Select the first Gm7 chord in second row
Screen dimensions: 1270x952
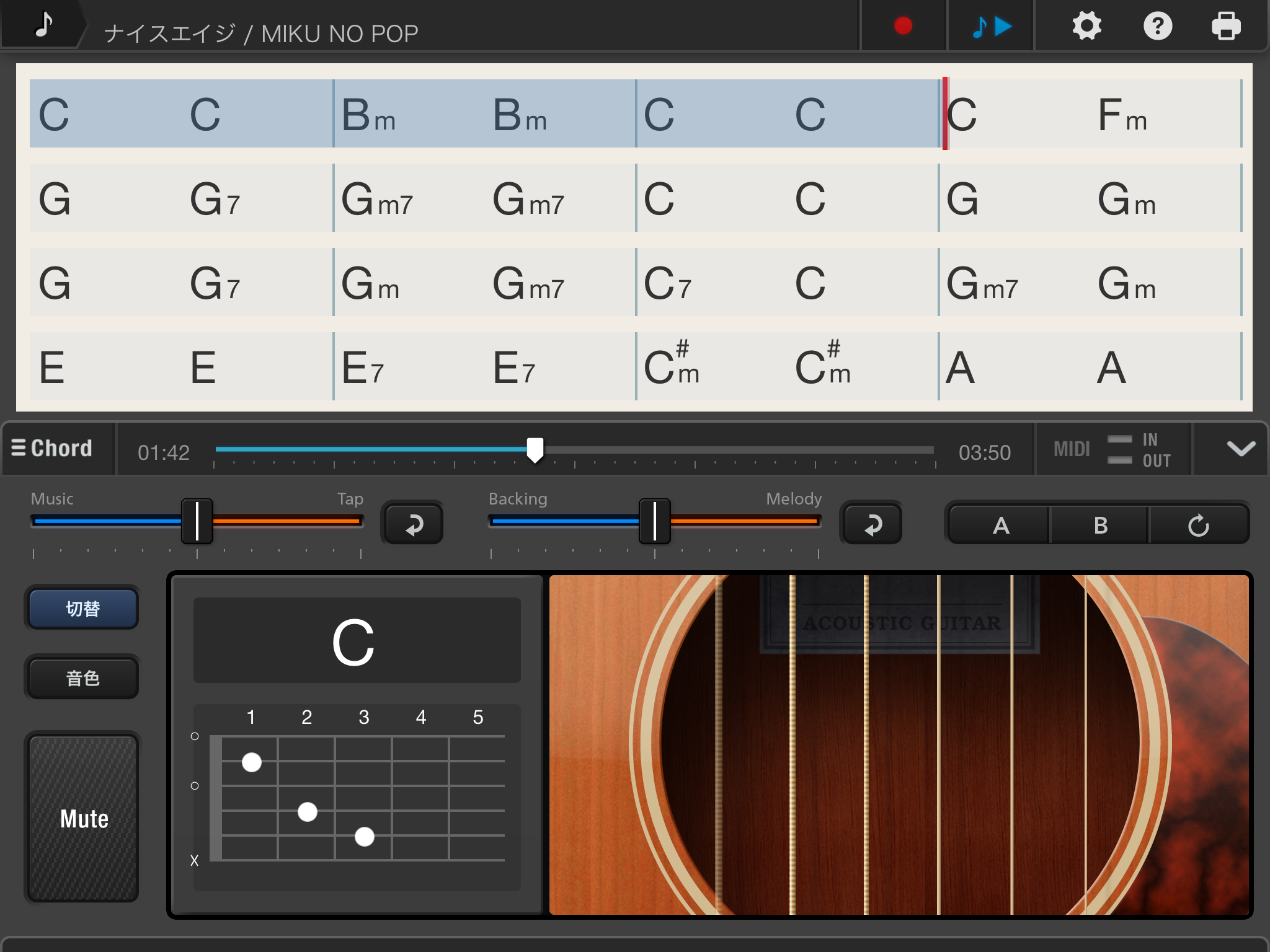point(377,200)
